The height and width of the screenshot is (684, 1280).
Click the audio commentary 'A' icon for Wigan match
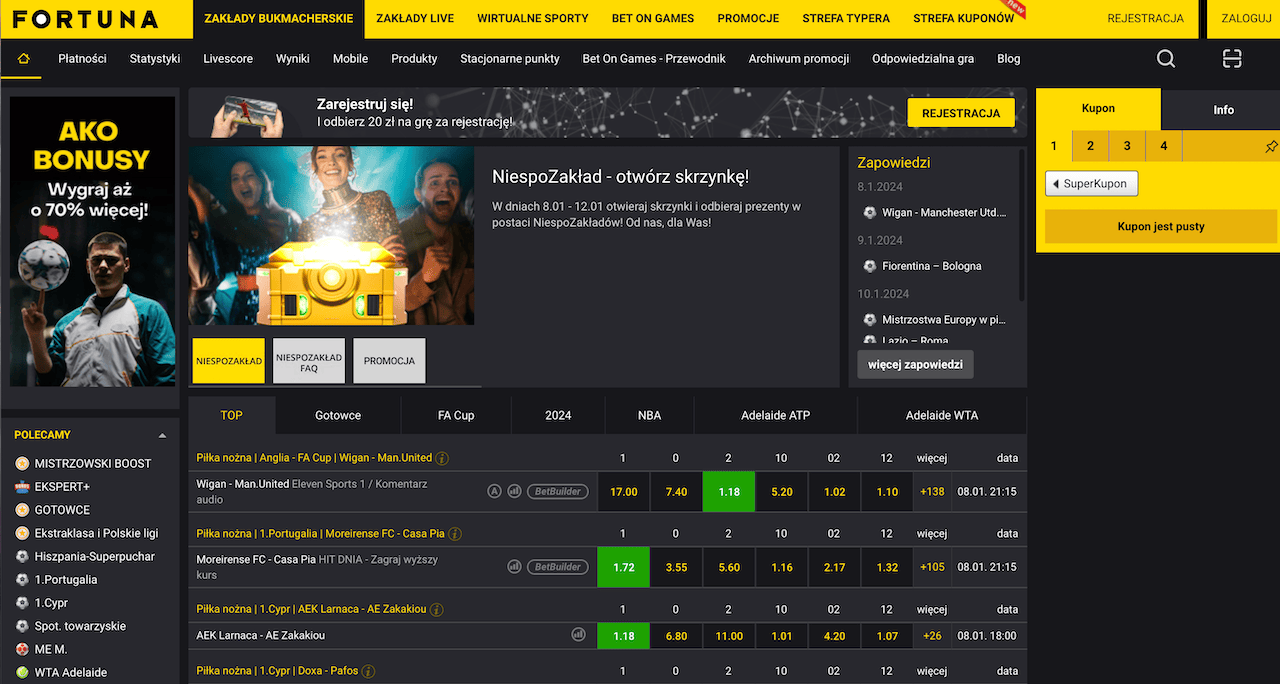[494, 491]
